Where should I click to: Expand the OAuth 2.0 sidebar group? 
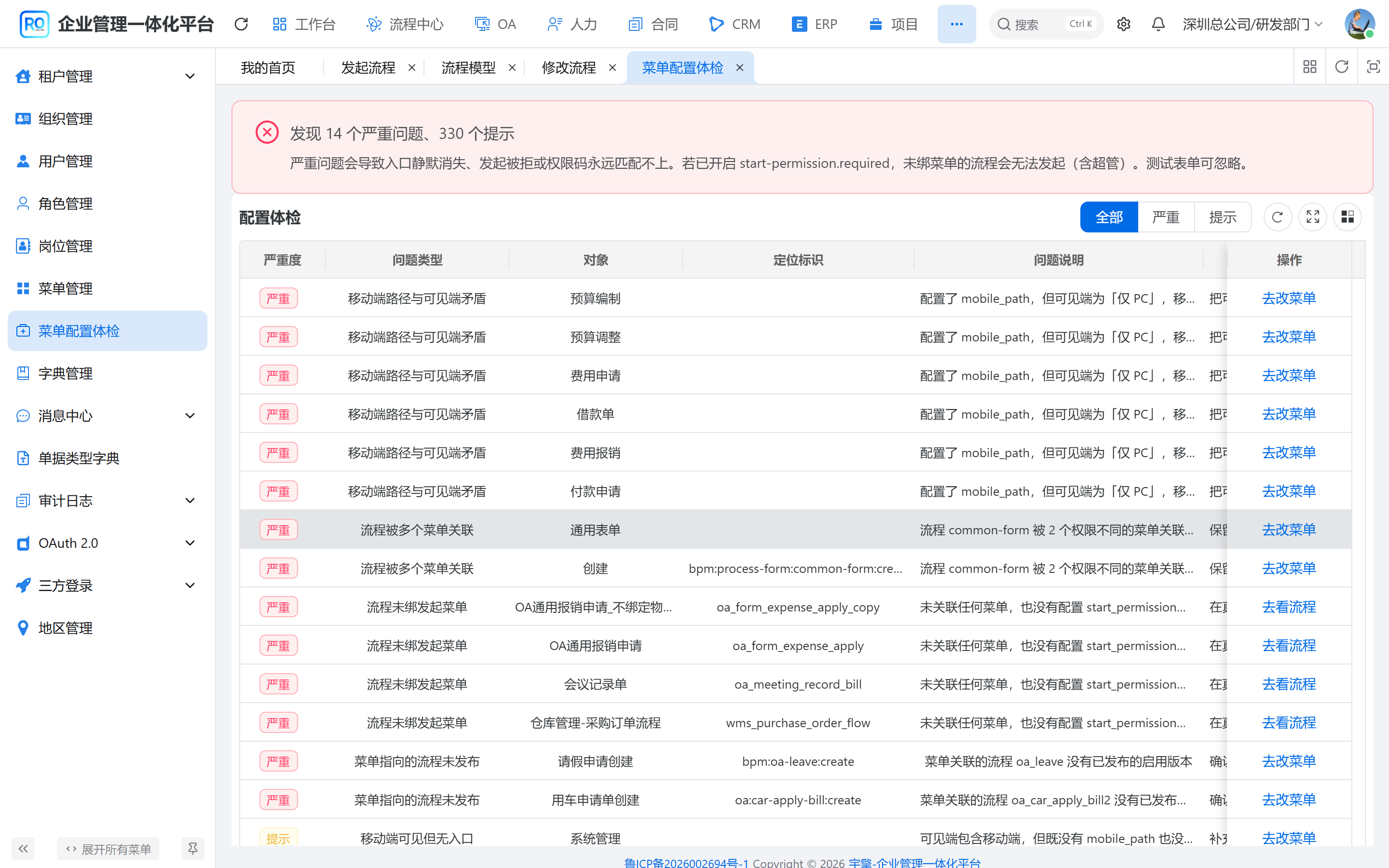pyautogui.click(x=108, y=543)
